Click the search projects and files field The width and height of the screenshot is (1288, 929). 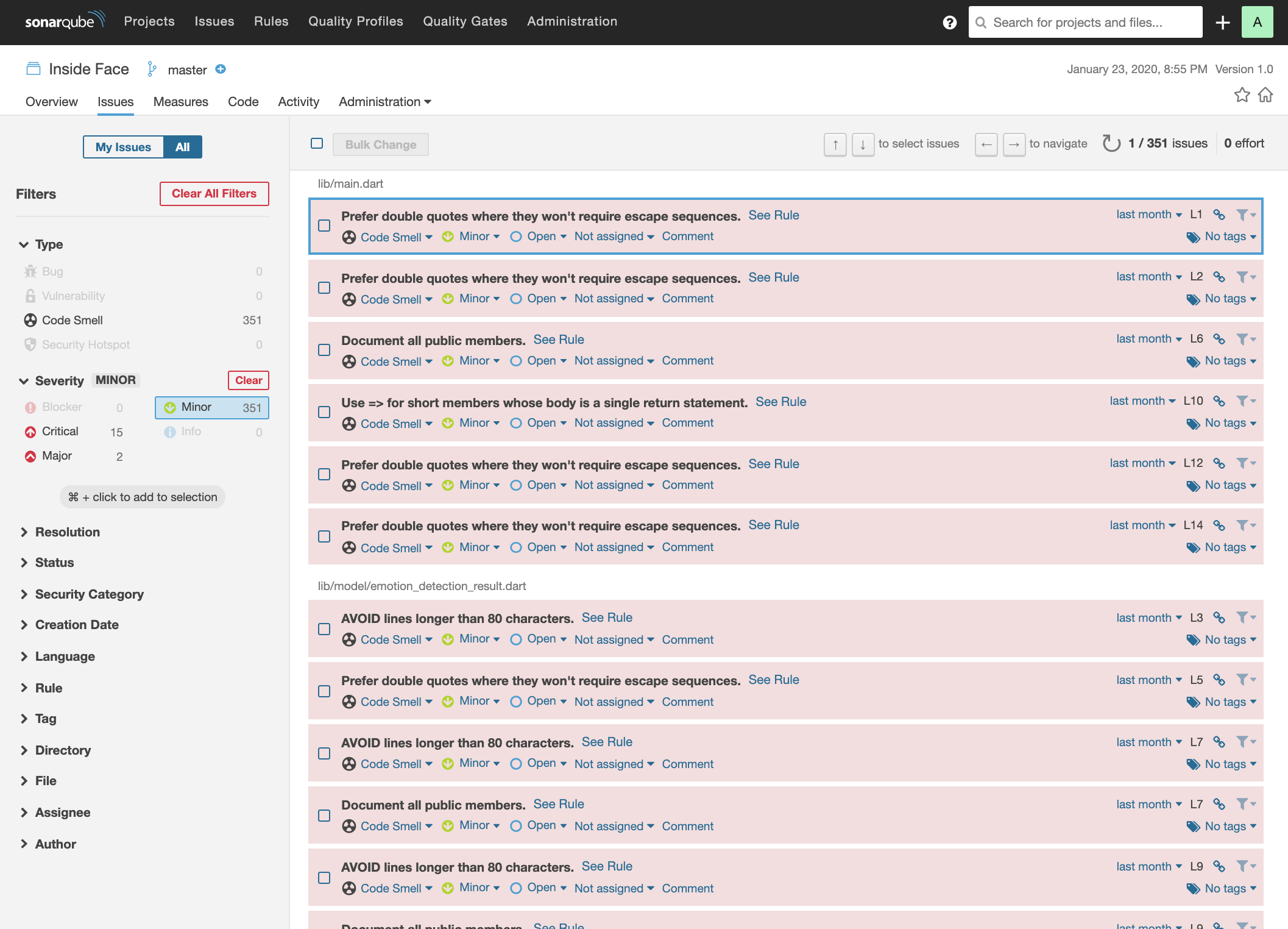coord(1085,21)
